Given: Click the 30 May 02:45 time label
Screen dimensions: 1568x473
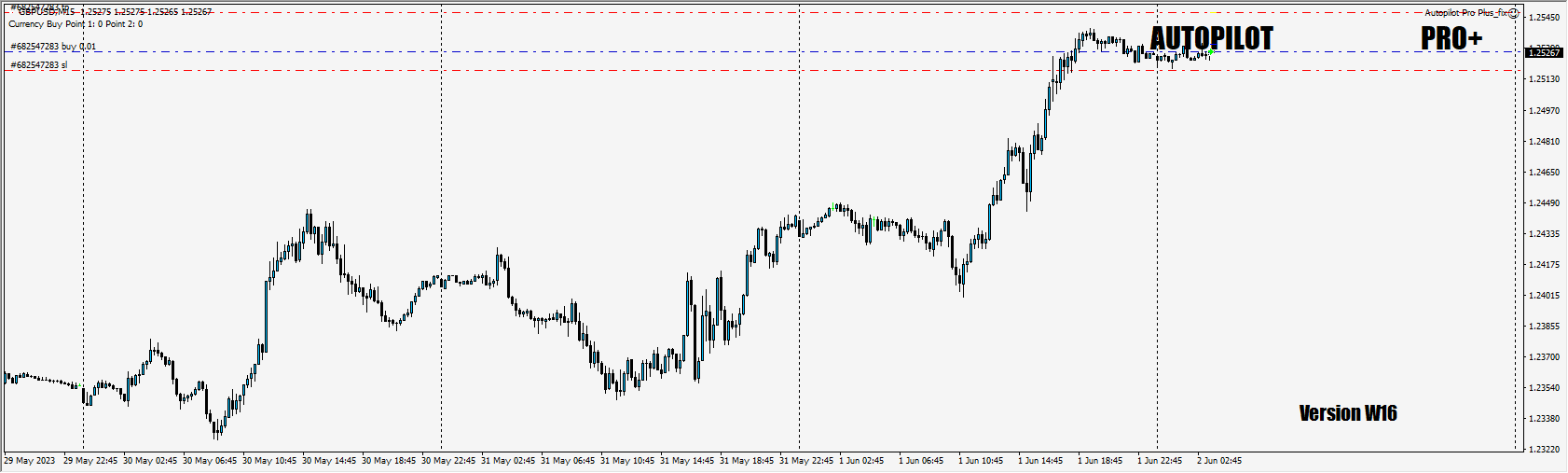Looking at the screenshot, I should [150, 461].
